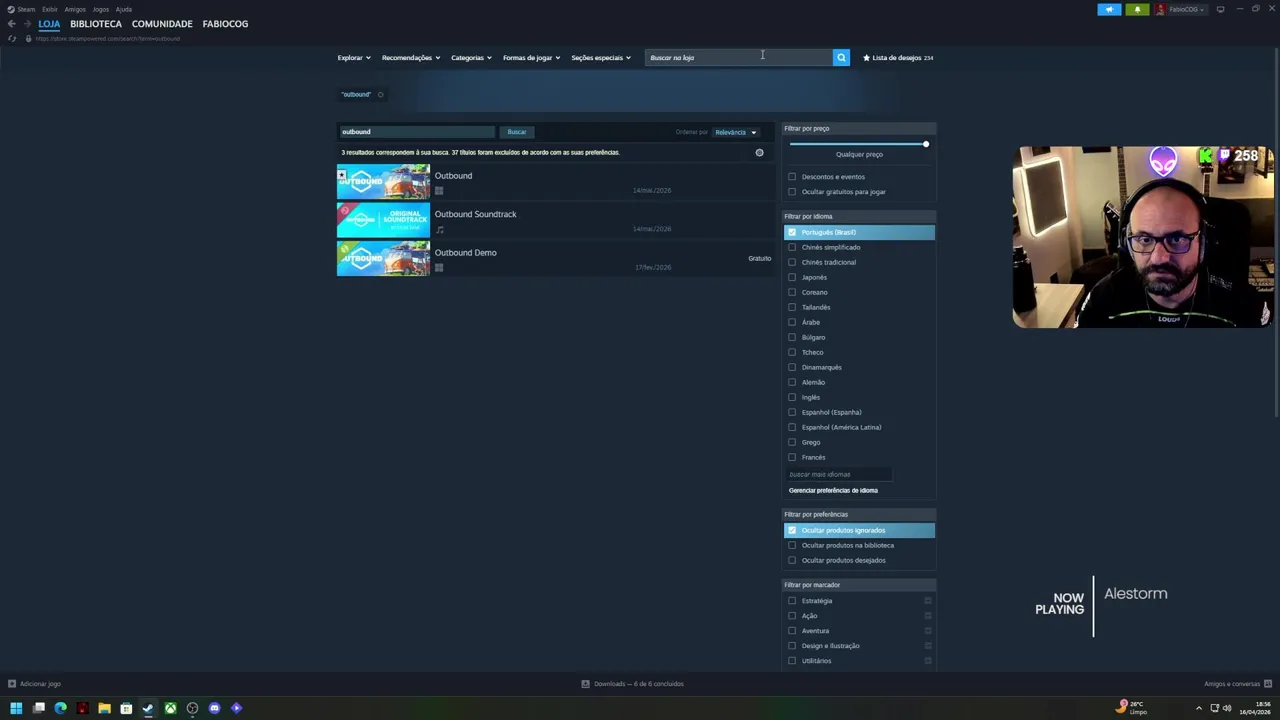Switch to Big Picture mode monitor icon
Viewport: 1280px width, 720px height.
click(x=1220, y=9)
